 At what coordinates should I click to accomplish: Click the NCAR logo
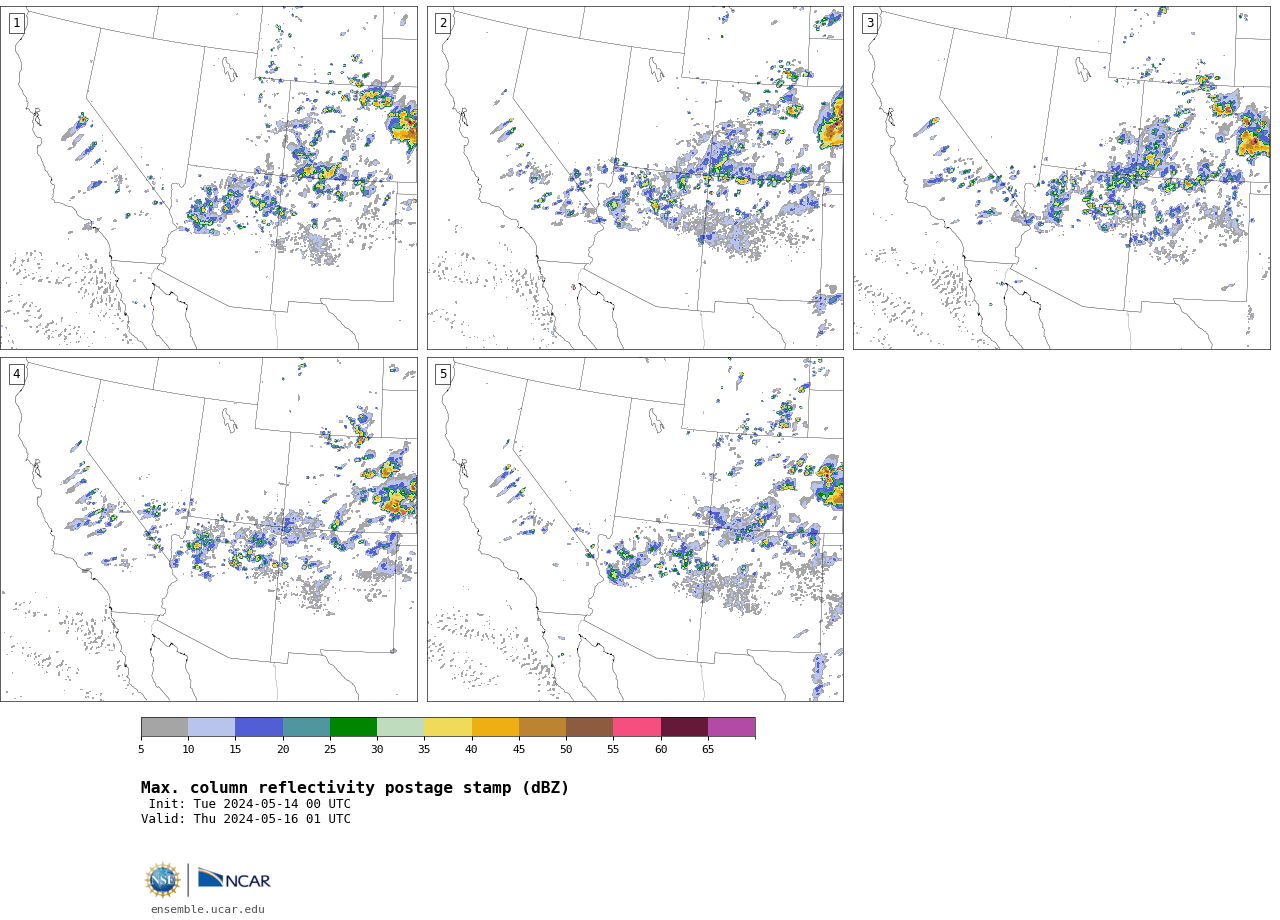point(234,879)
